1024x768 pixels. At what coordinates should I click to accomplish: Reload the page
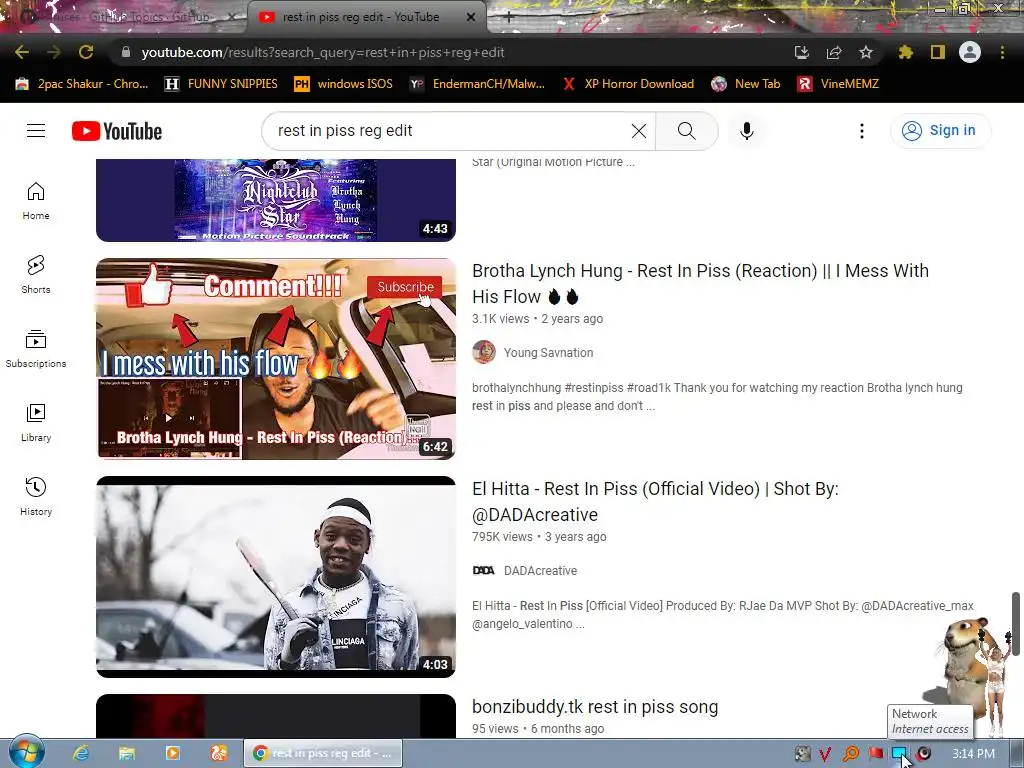click(86, 52)
